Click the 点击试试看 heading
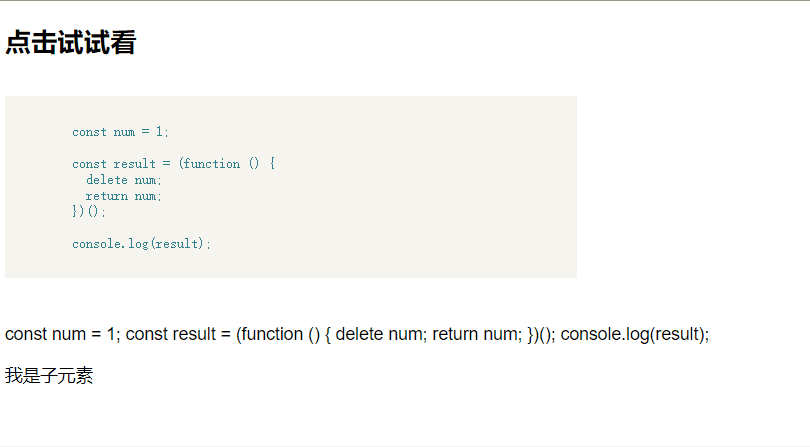This screenshot has width=810, height=447. 71,42
